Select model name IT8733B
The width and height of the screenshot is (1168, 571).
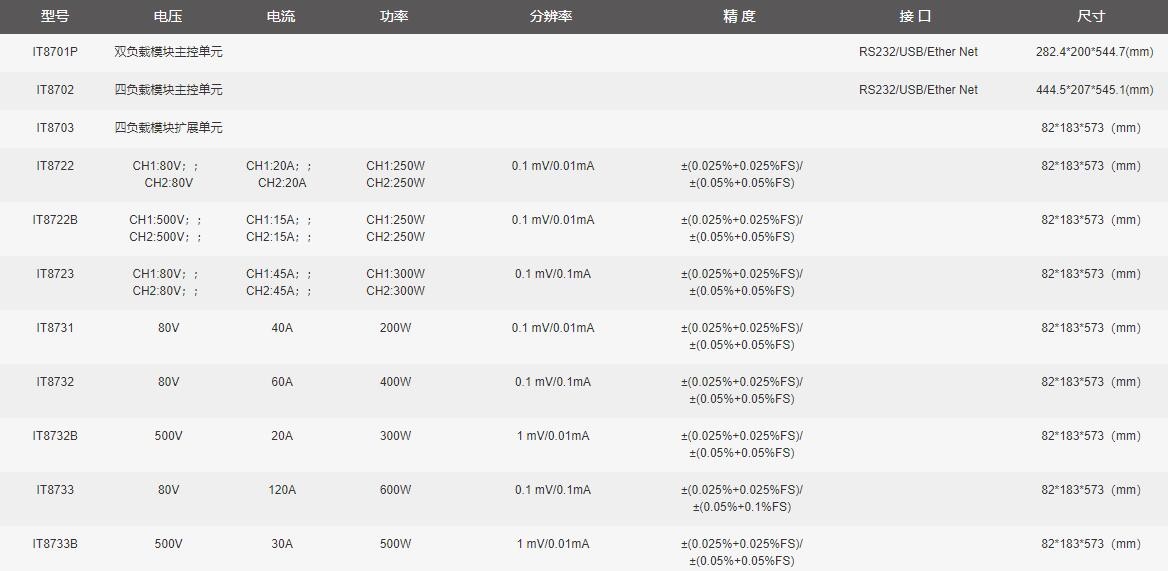tap(55, 543)
